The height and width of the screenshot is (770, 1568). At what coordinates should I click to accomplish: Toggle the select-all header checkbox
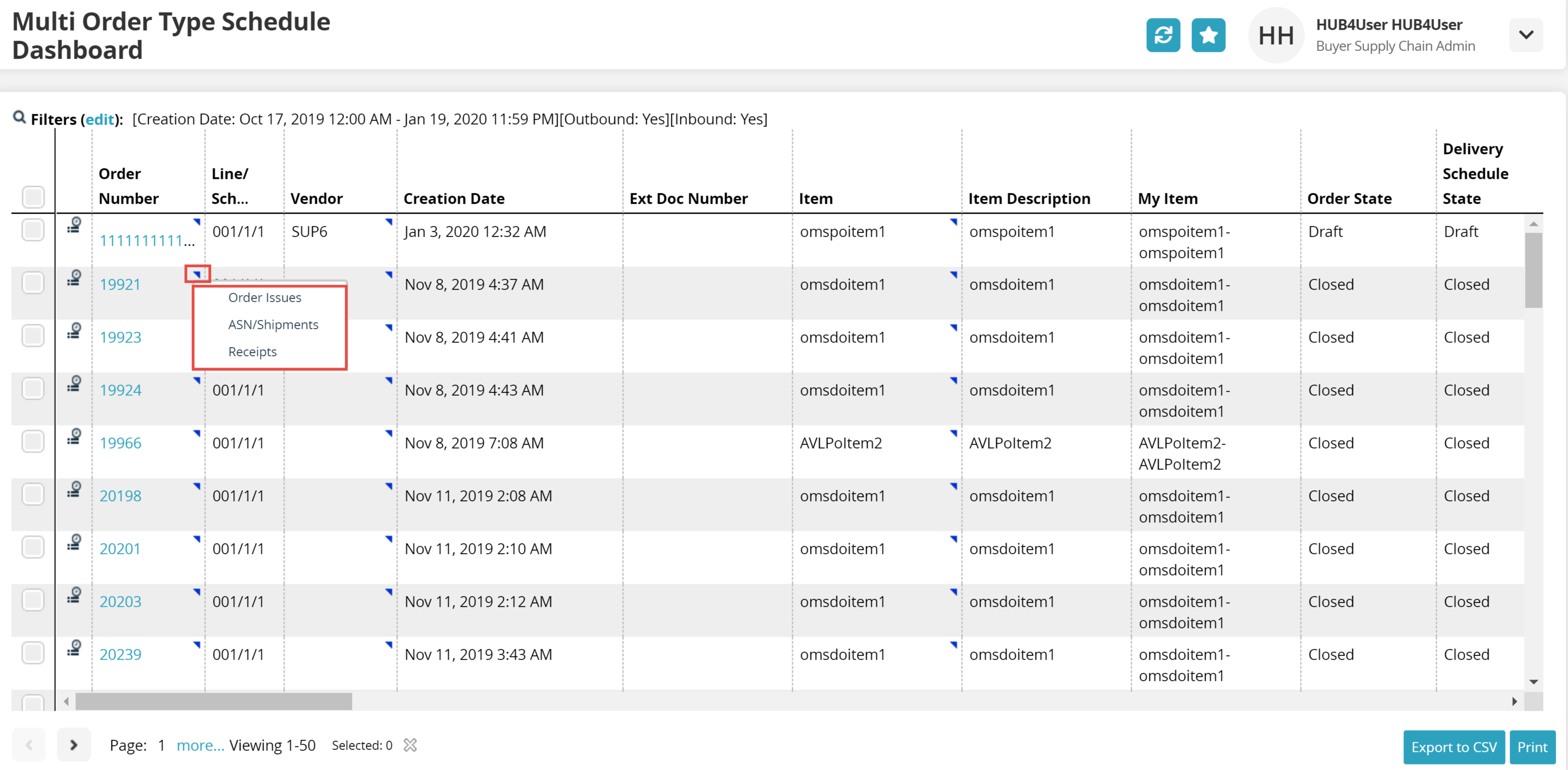click(x=33, y=197)
